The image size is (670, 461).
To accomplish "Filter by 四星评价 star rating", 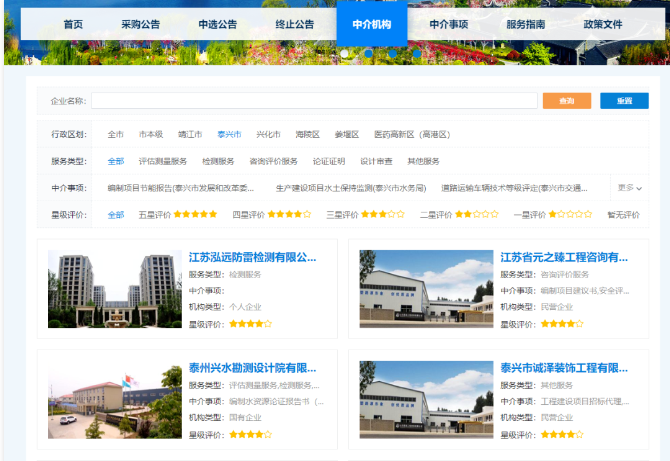I will click(x=271, y=214).
